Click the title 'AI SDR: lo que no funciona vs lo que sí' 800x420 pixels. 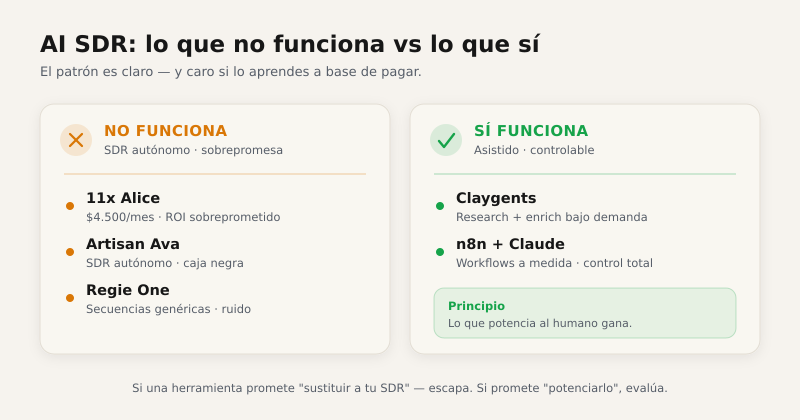pyautogui.click(x=290, y=44)
